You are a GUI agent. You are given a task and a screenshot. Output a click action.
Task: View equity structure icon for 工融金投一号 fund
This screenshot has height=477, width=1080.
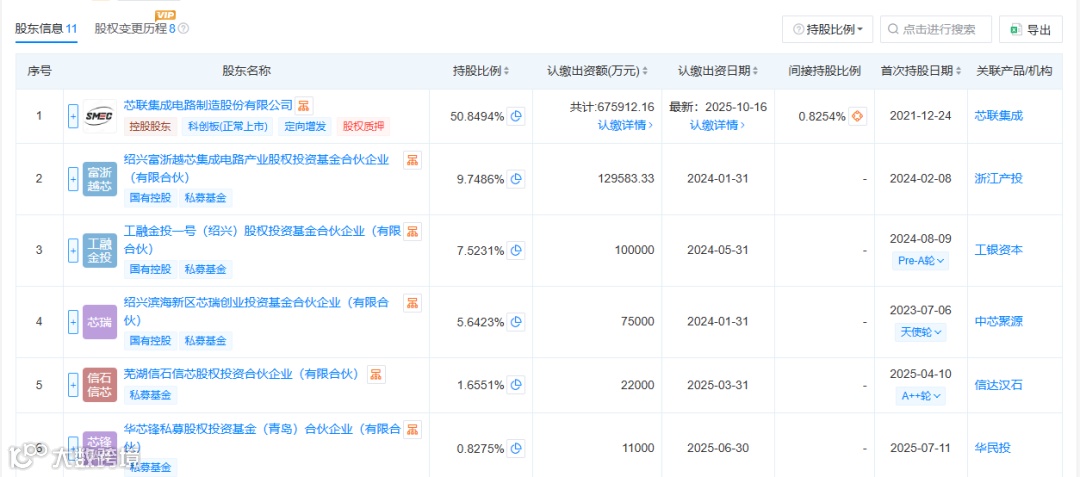point(413,231)
